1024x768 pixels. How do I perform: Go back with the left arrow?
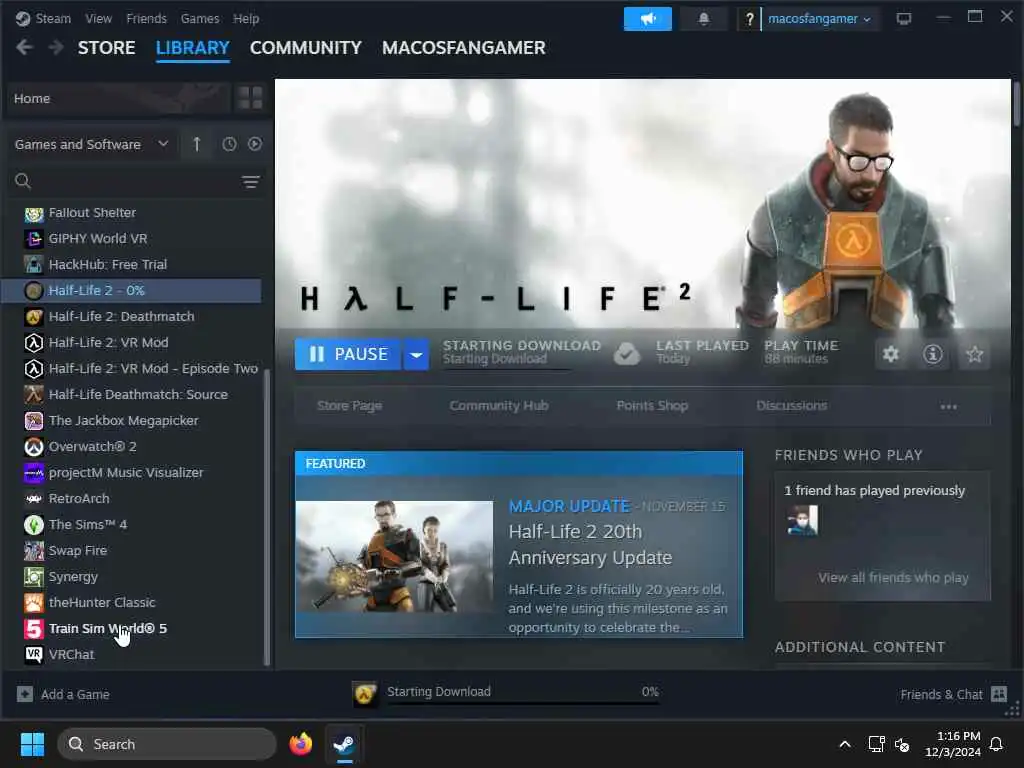24,47
